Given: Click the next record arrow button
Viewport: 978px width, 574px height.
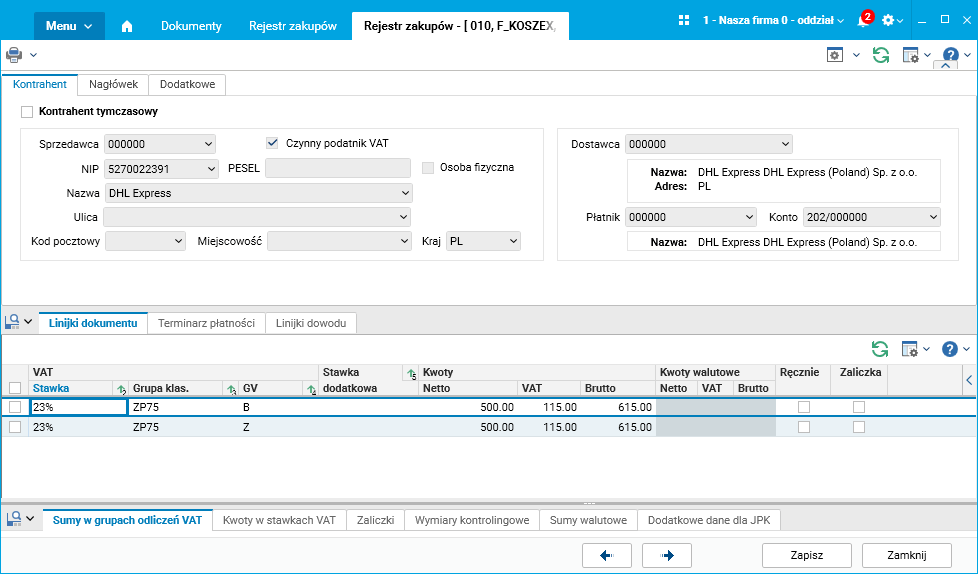Looking at the screenshot, I should (x=667, y=555).
